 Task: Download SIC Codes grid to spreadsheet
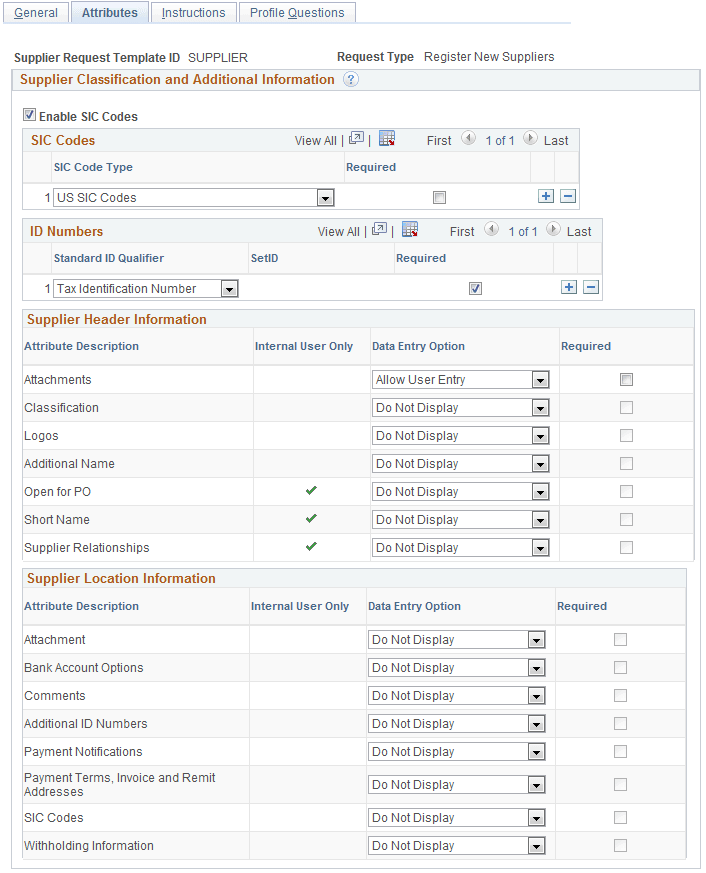click(387, 140)
